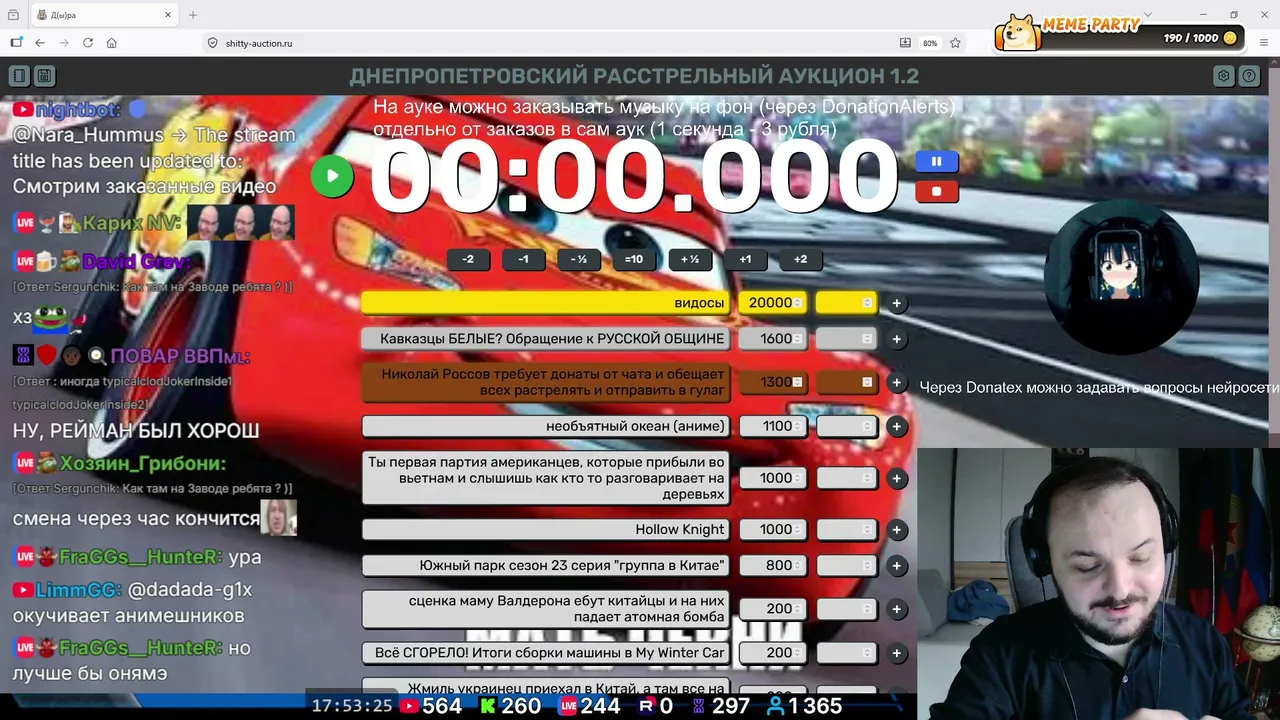Screen dimensions: 1280x720
Task: Click plus button on 'Всё СГОРЕЛО!' row
Action: point(896,653)
